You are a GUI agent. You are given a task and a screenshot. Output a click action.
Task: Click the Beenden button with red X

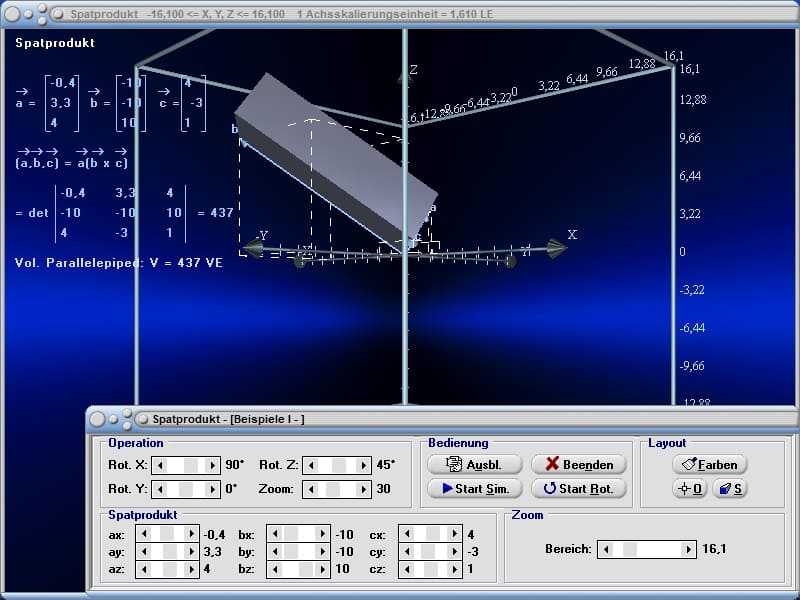pos(579,464)
